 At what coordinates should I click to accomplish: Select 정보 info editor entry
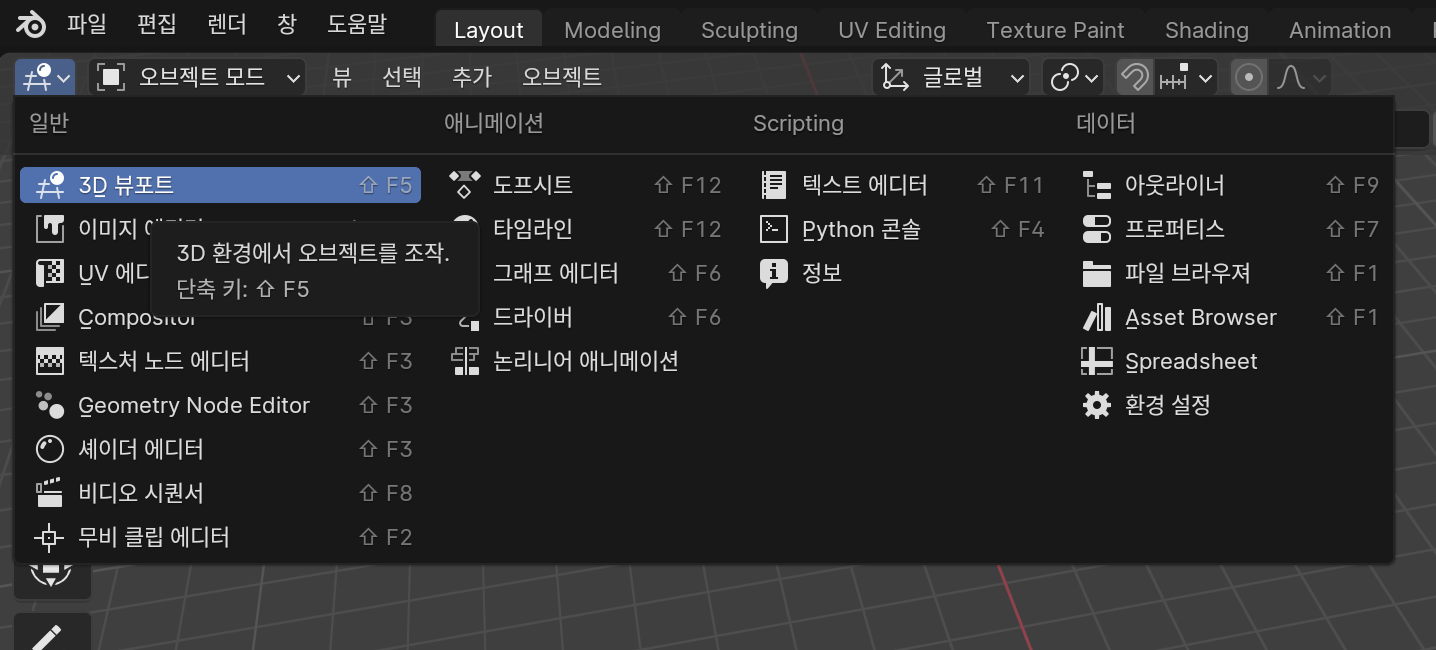(x=902, y=273)
